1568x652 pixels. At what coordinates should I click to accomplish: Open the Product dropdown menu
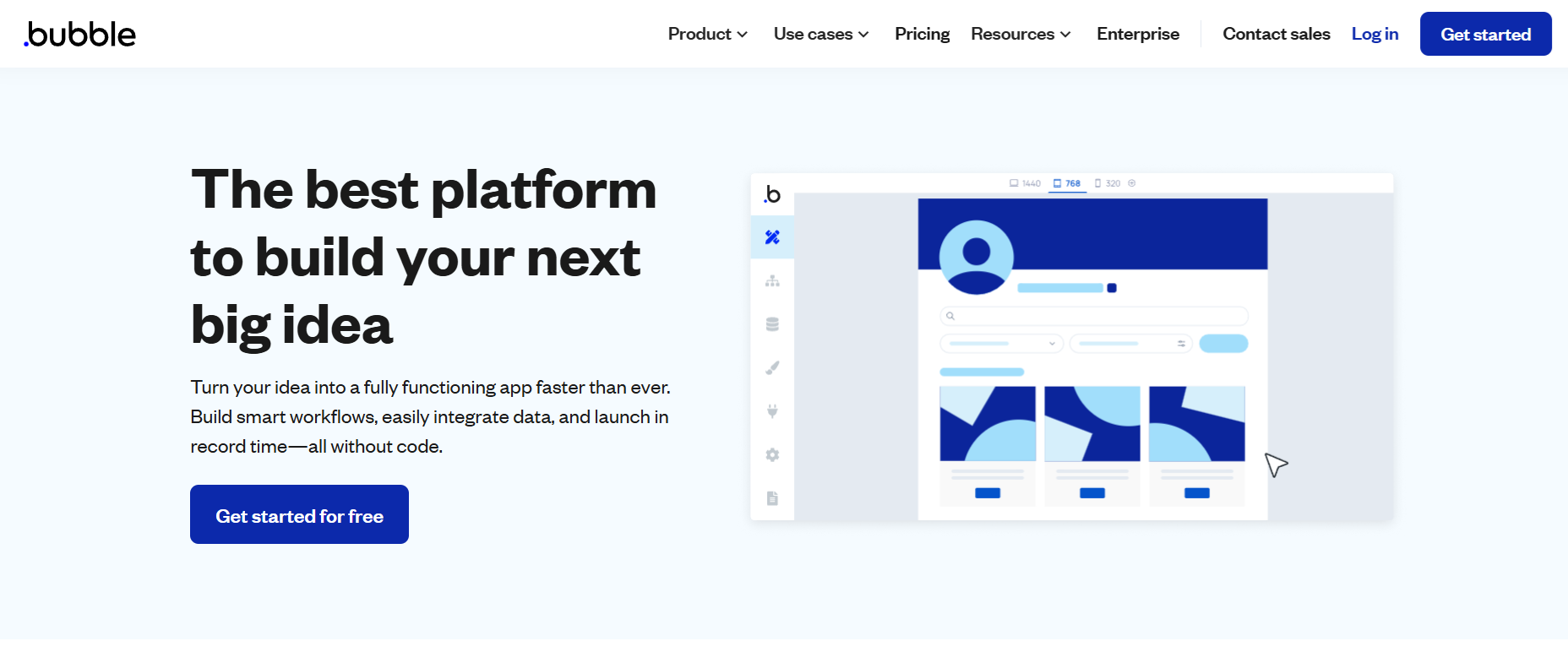coord(708,34)
